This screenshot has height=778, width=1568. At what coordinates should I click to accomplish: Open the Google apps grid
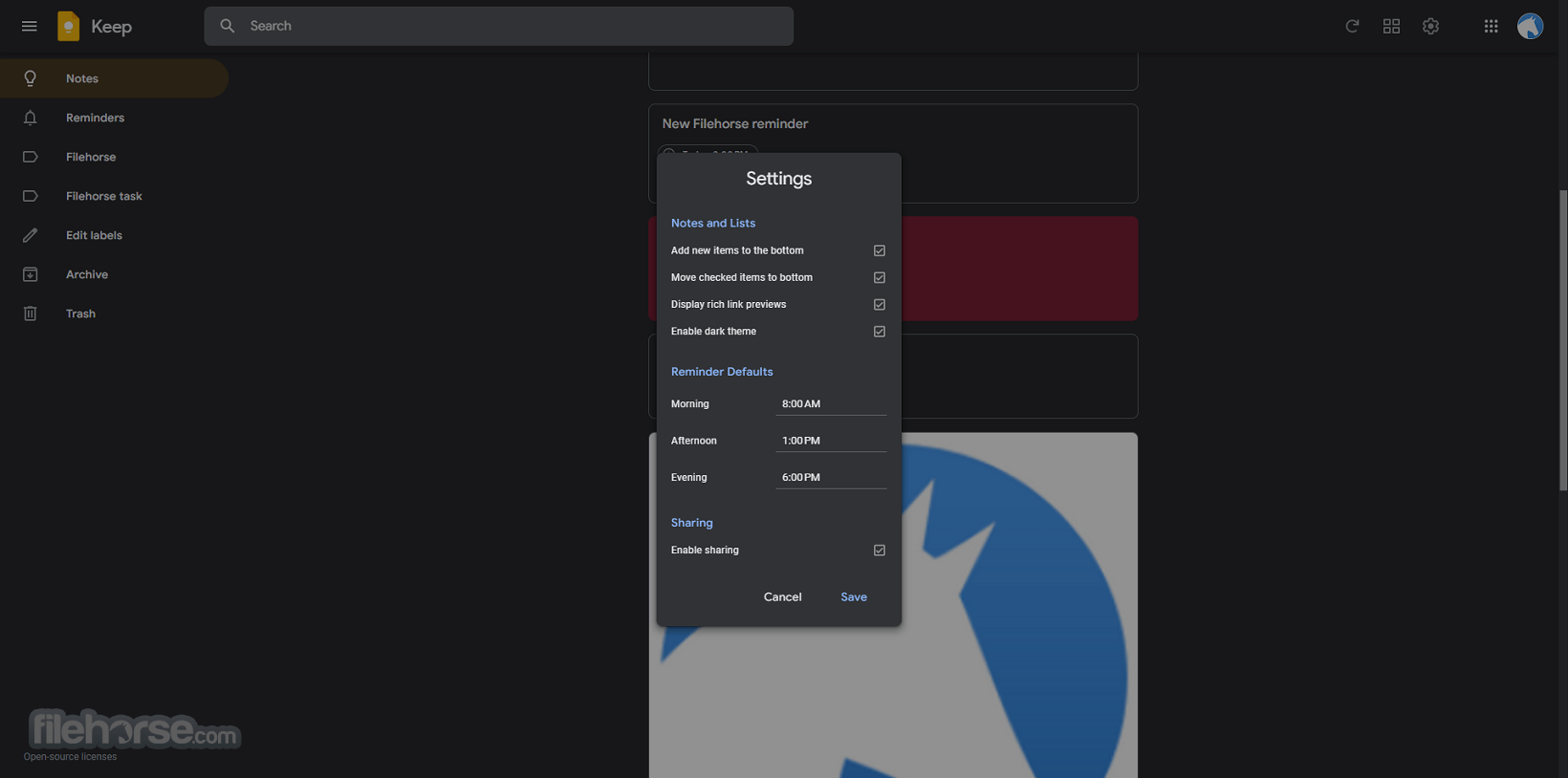coord(1491,26)
